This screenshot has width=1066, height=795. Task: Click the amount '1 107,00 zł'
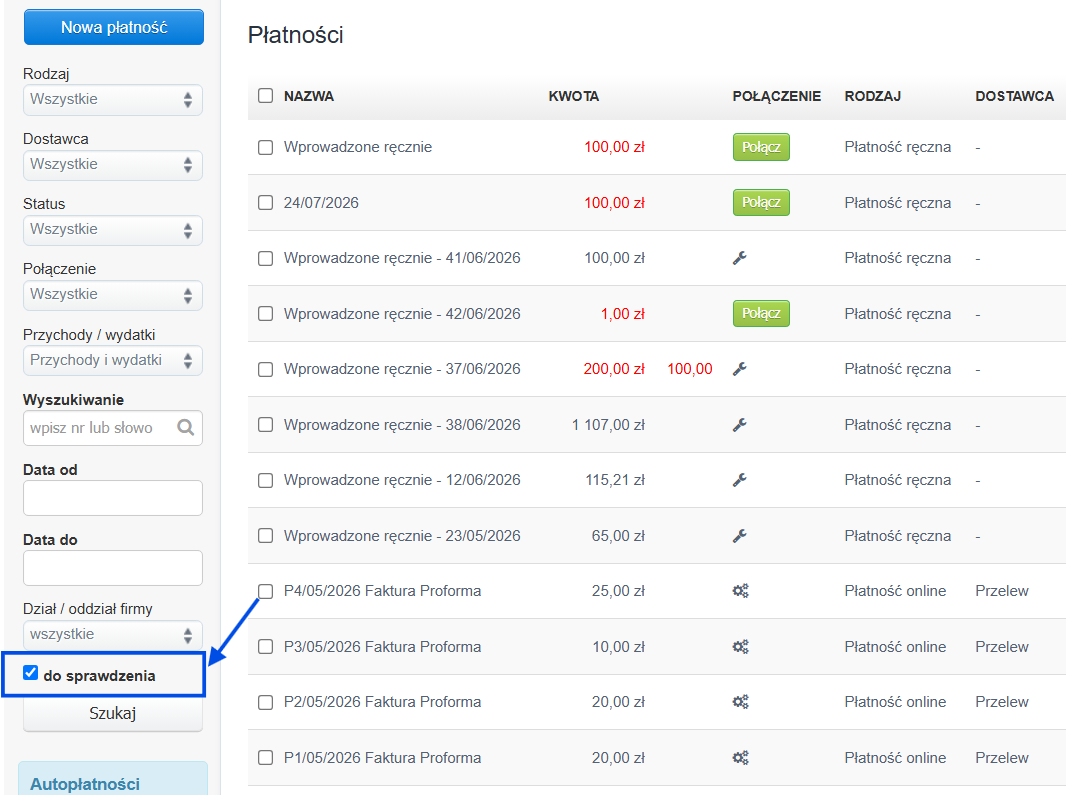pos(608,424)
